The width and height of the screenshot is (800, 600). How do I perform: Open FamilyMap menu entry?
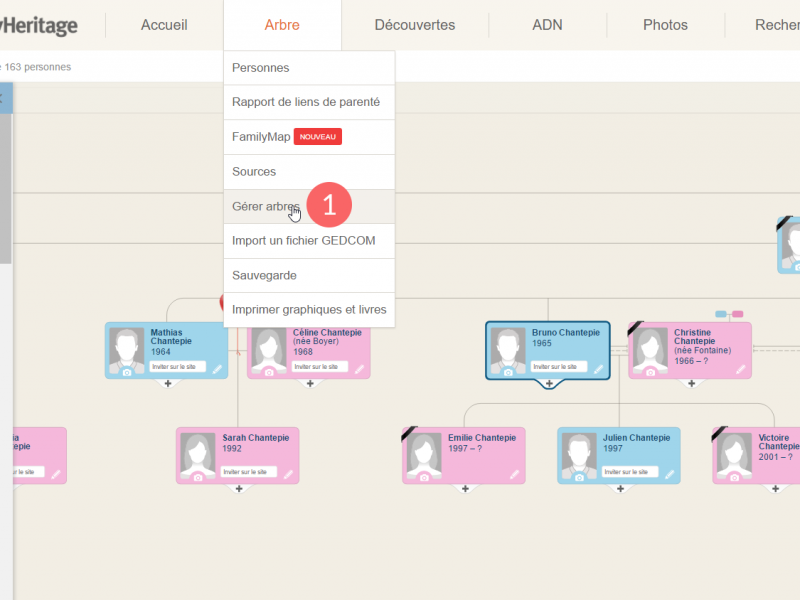[254, 136]
